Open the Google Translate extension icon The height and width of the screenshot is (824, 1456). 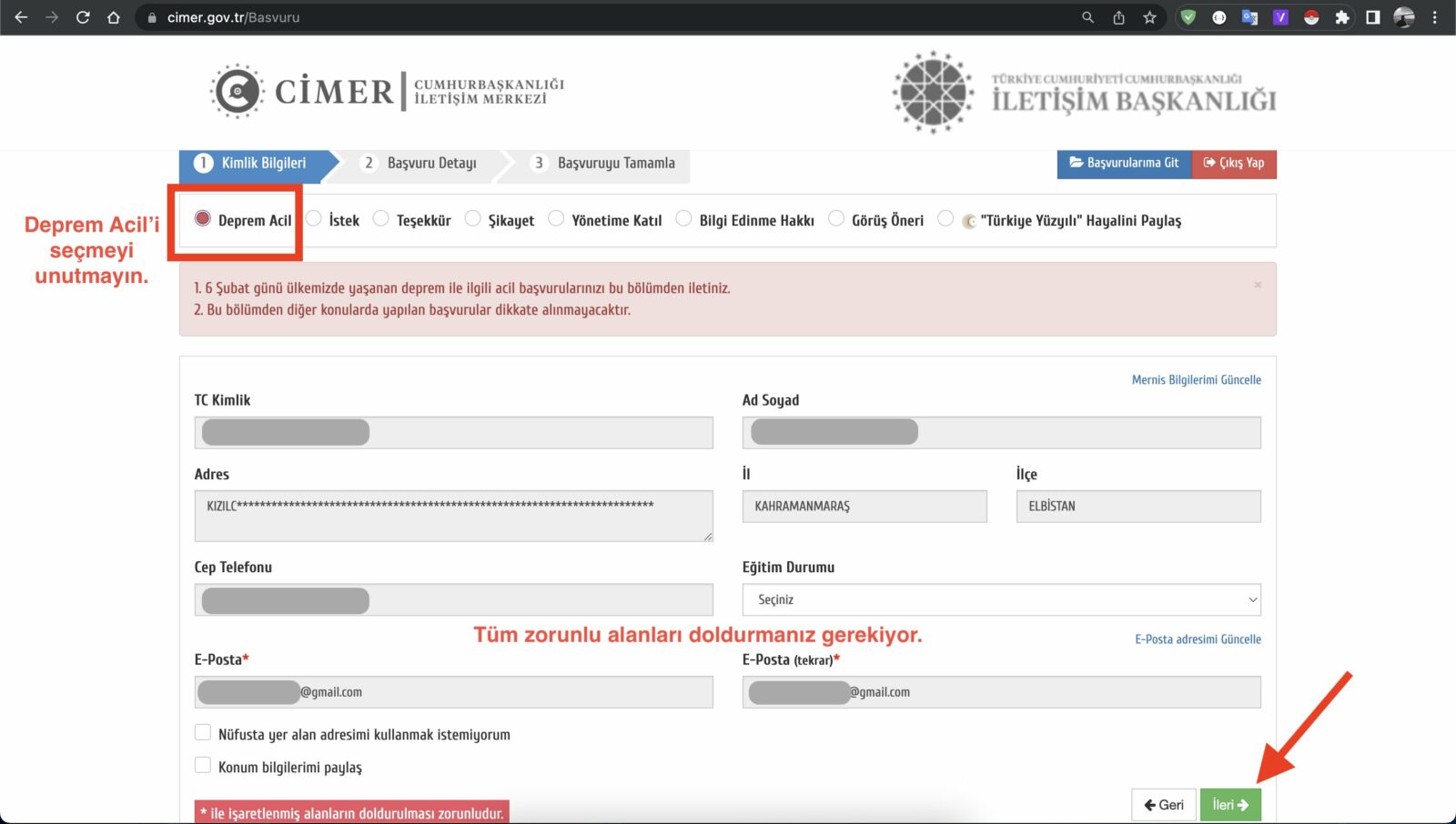click(1249, 17)
